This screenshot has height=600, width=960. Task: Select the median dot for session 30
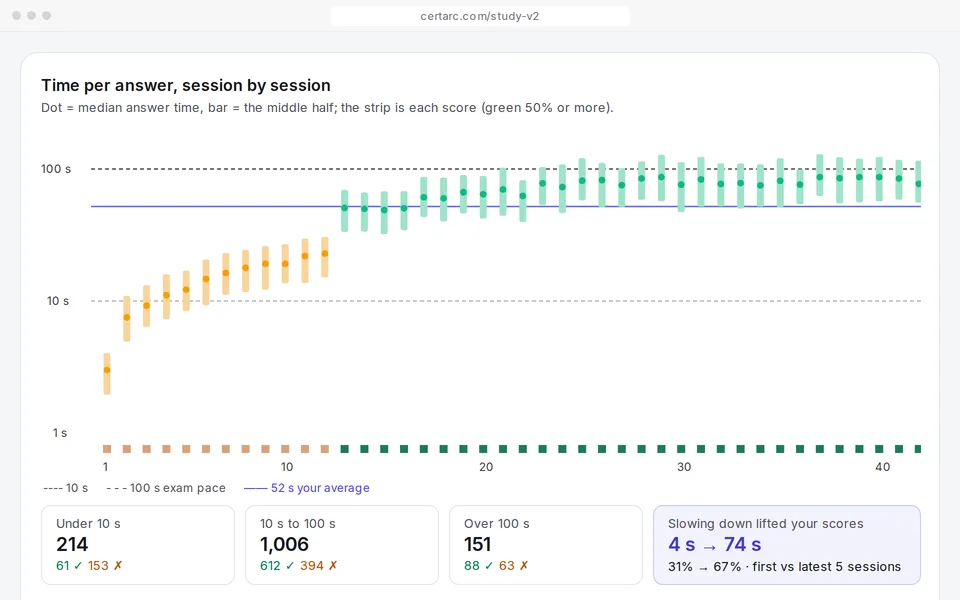click(681, 184)
